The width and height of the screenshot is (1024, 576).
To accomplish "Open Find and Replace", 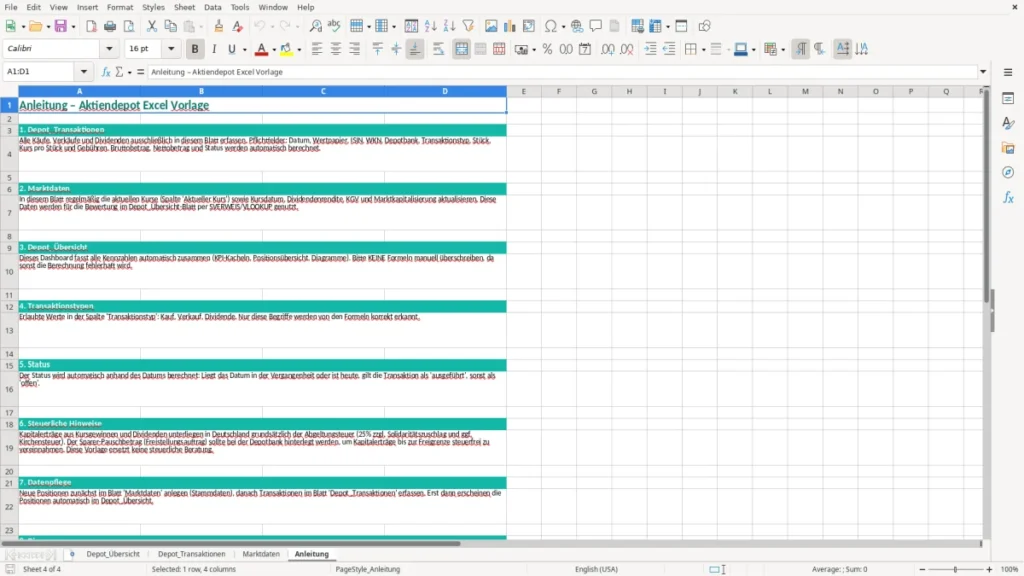I will tap(315, 26).
